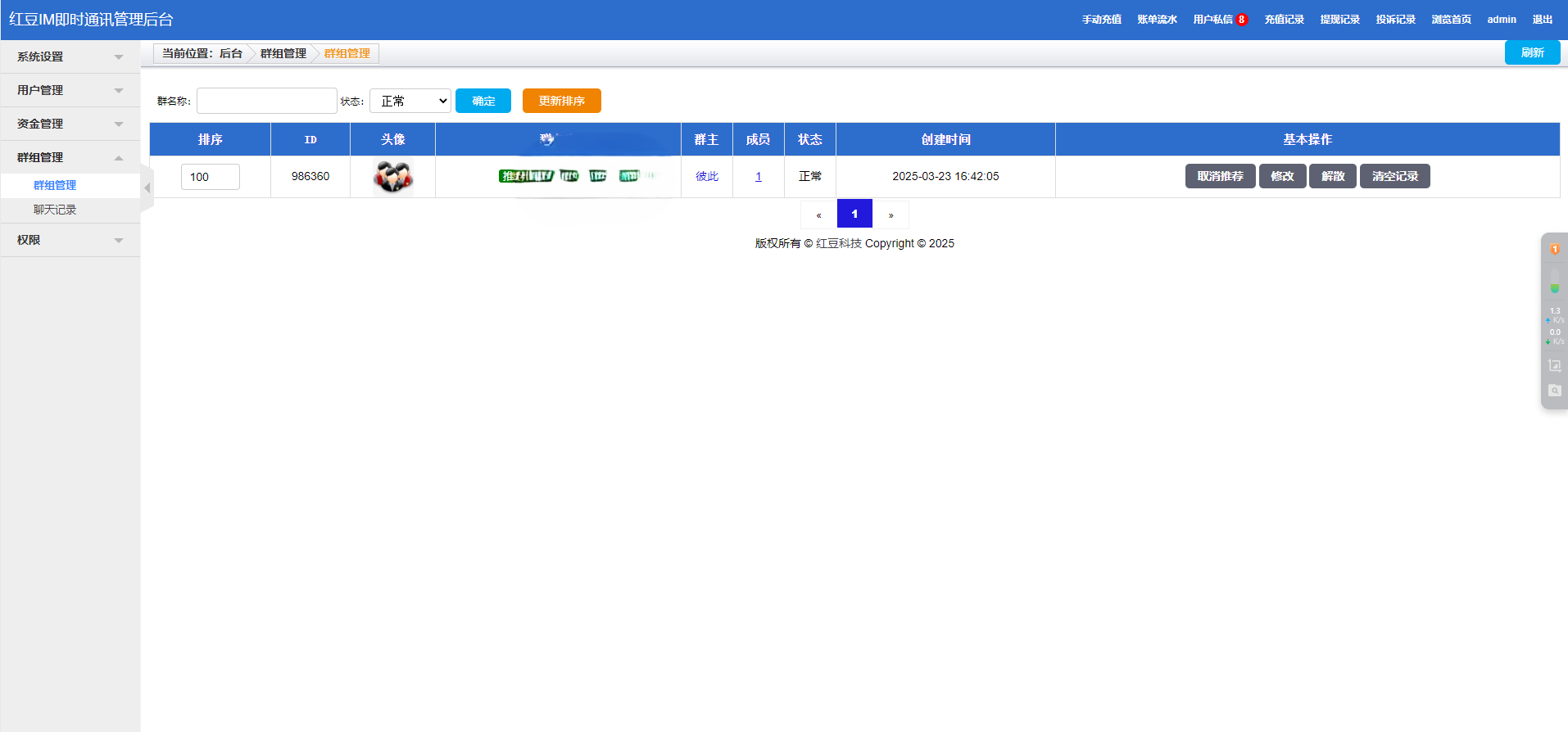1568x732 pixels.
Task: Select 群组管理 submenu item in sidebar
Action: [x=55, y=185]
